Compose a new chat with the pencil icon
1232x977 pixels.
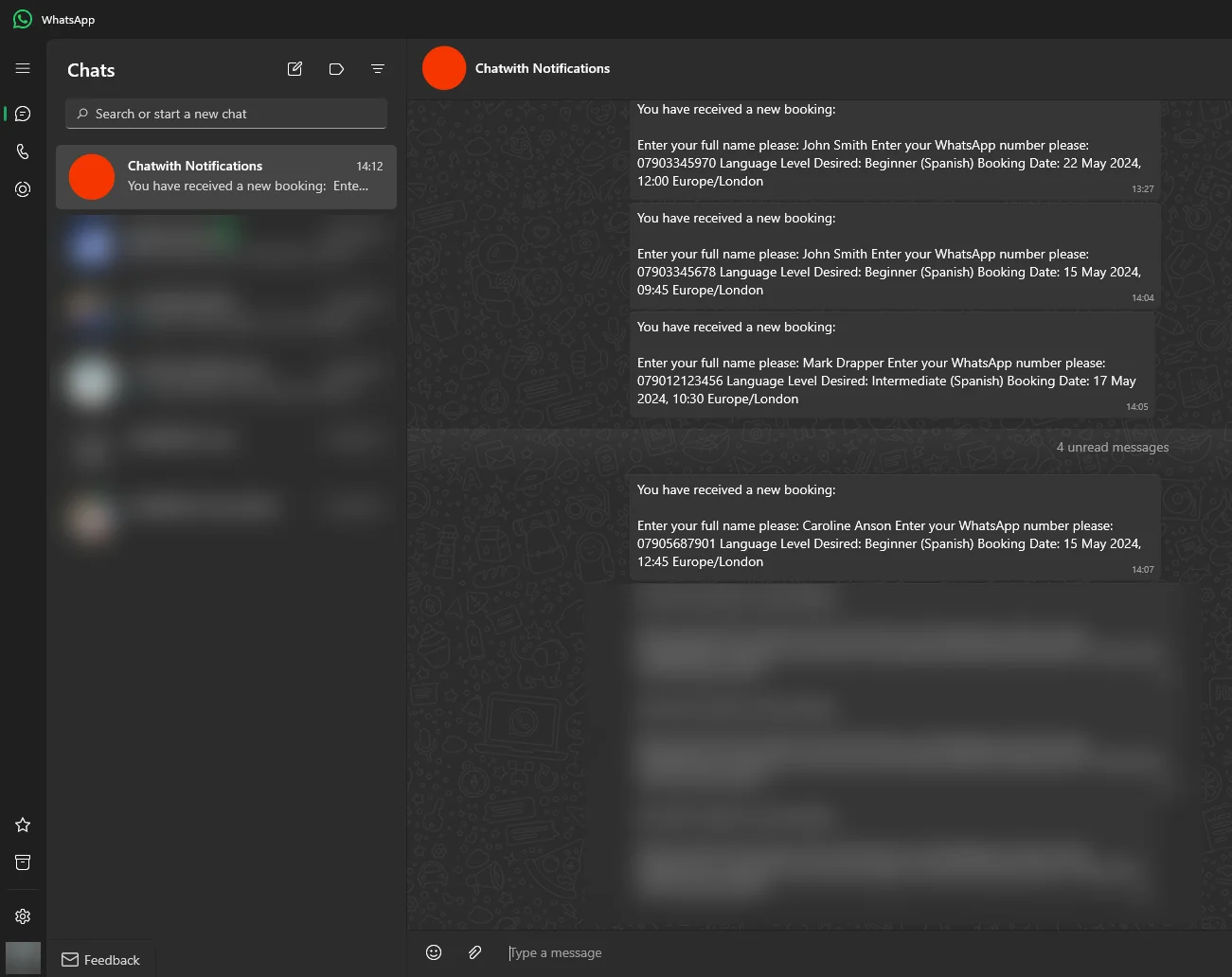(295, 68)
